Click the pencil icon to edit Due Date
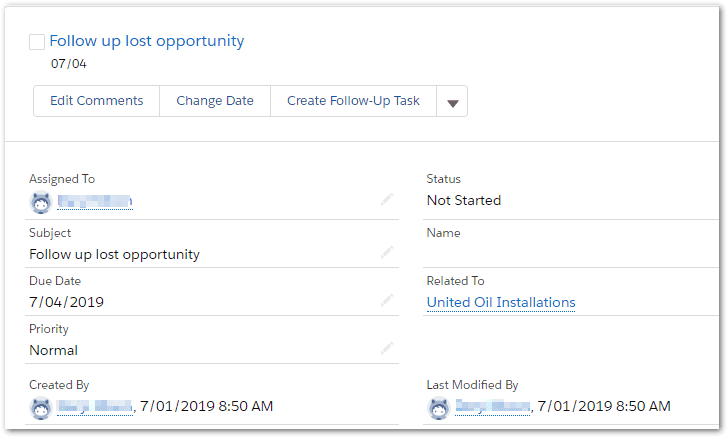 point(387,300)
